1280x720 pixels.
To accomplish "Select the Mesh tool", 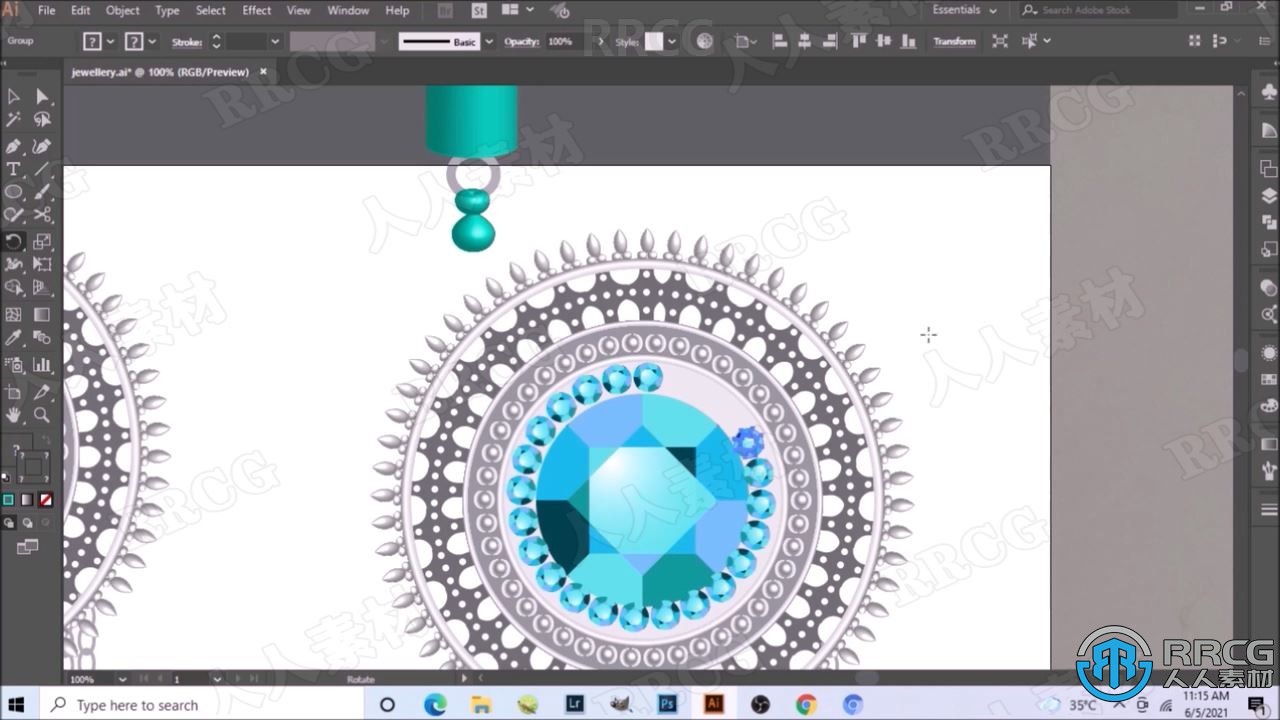I will coord(13,314).
